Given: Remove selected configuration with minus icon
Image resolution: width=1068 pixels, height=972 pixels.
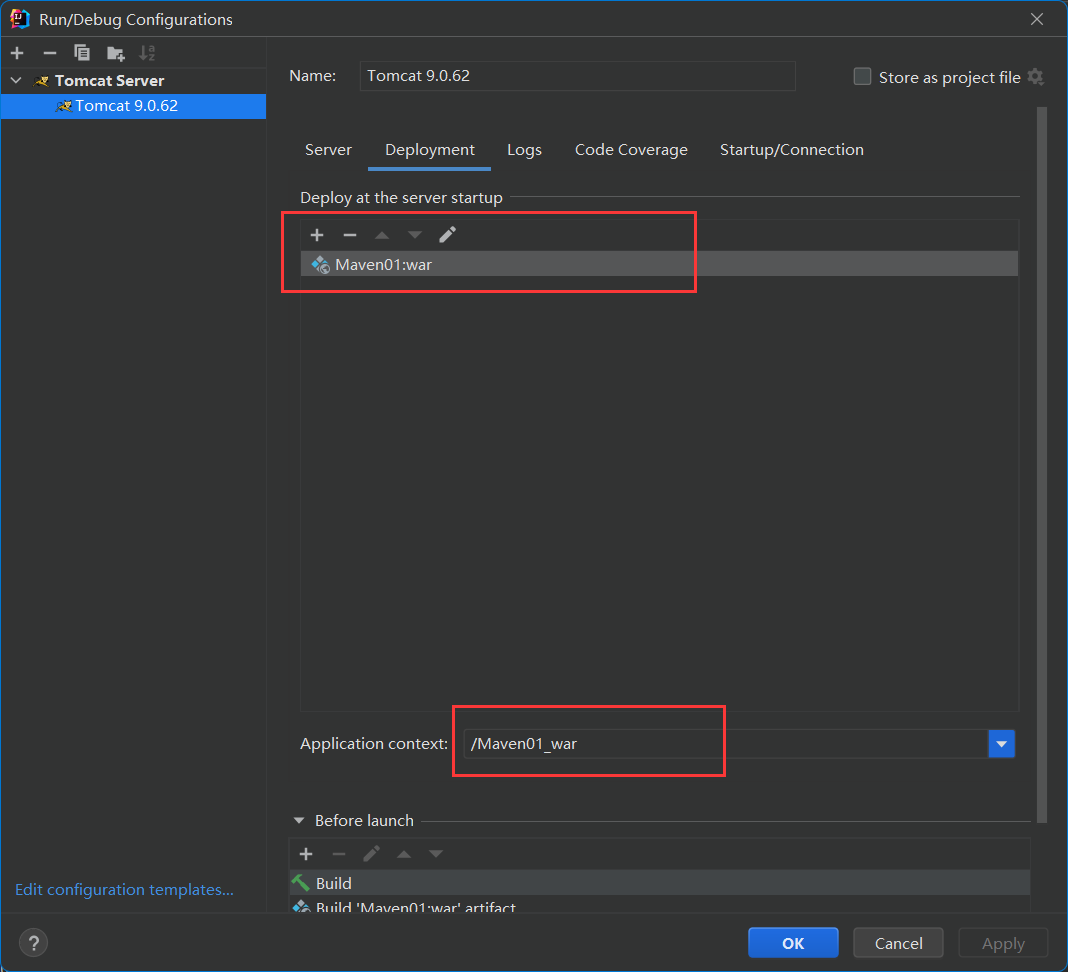Looking at the screenshot, I should [50, 53].
